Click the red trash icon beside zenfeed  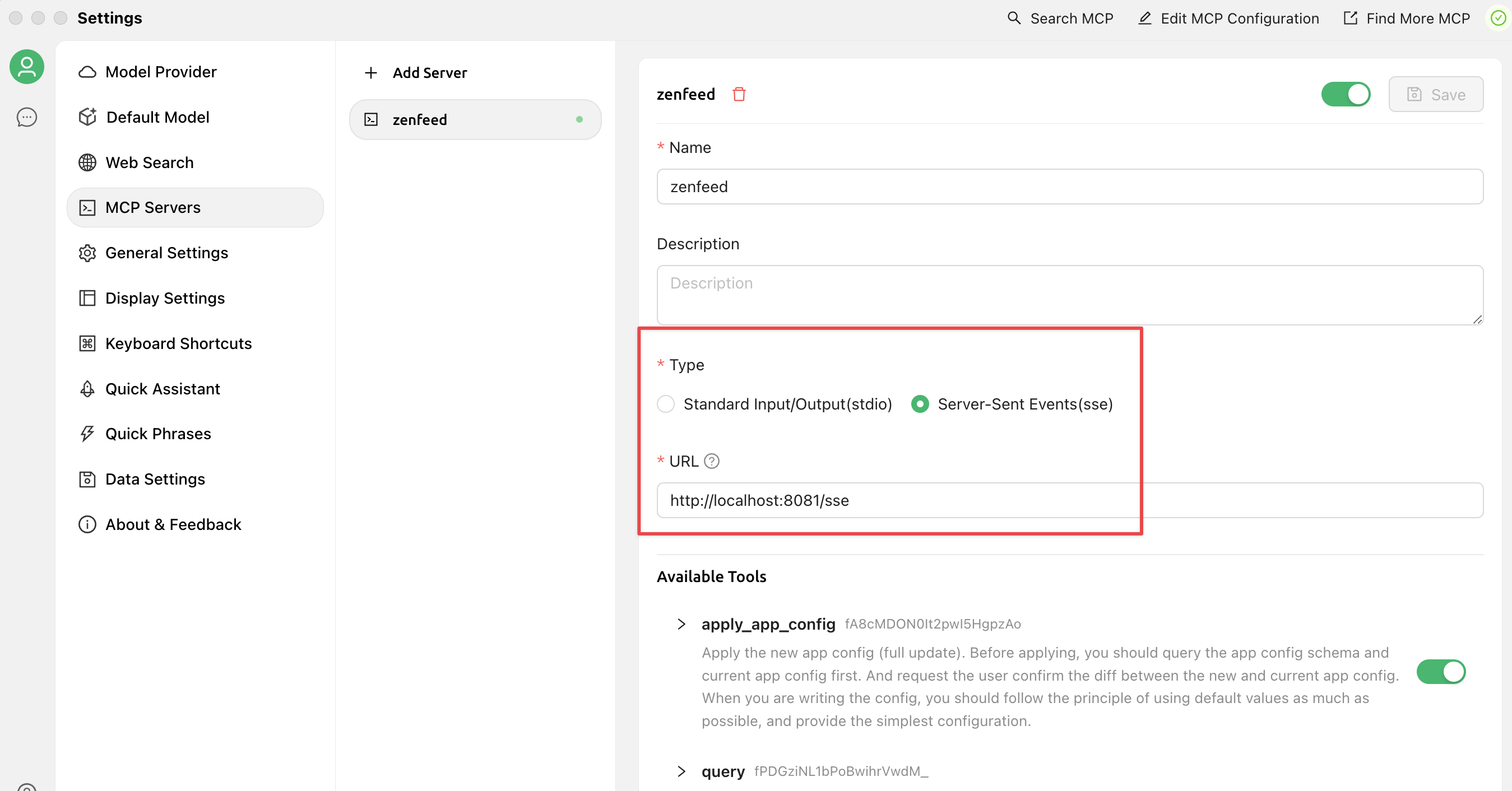739,94
